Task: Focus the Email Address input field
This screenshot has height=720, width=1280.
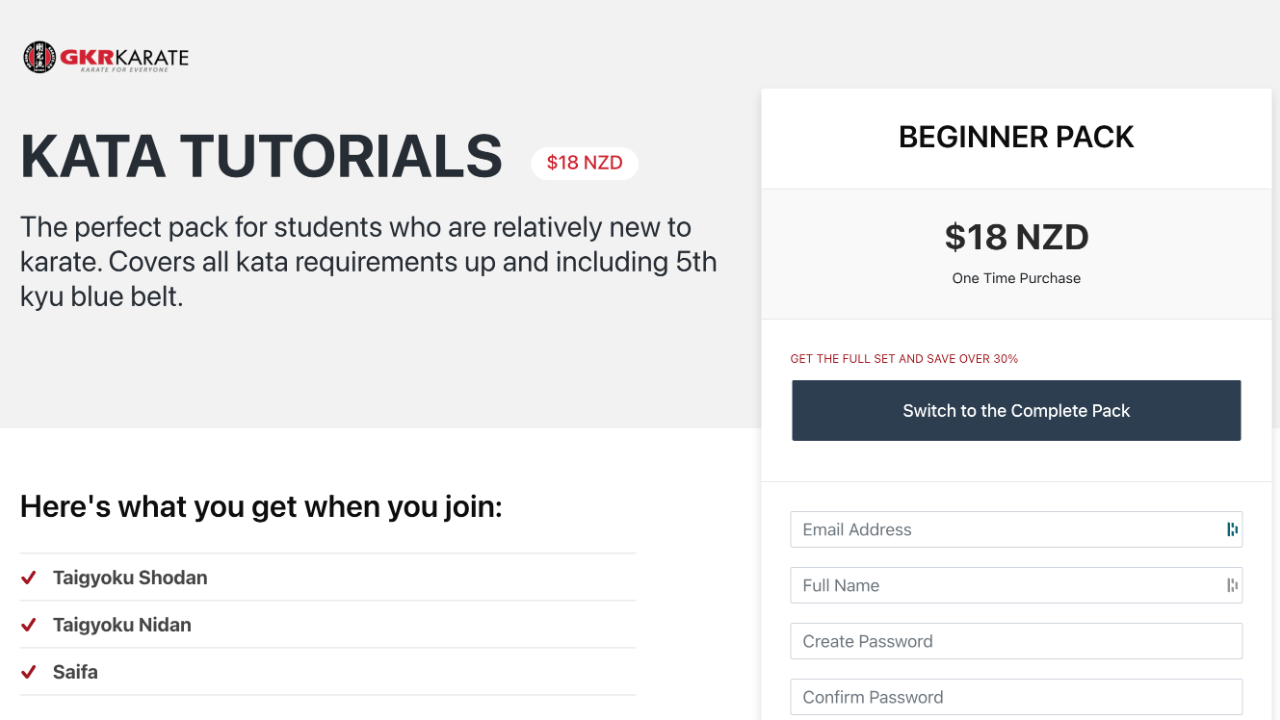Action: click(1005, 530)
